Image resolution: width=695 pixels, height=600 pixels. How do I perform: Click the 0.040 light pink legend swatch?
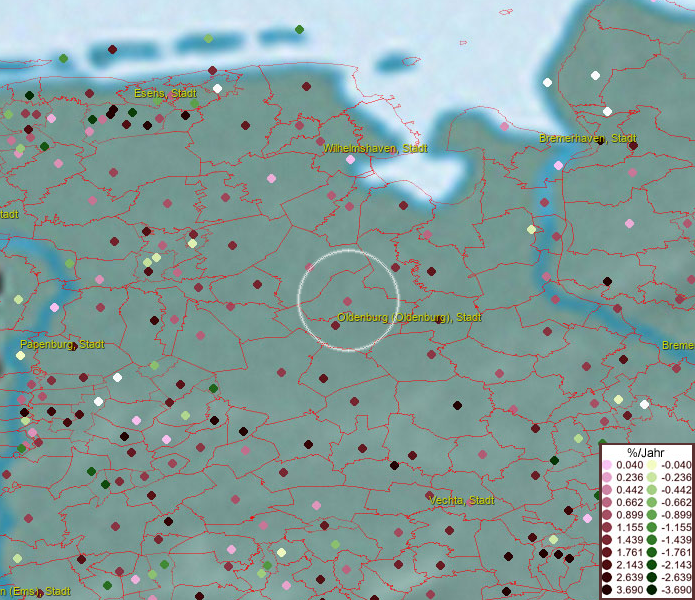[608, 465]
